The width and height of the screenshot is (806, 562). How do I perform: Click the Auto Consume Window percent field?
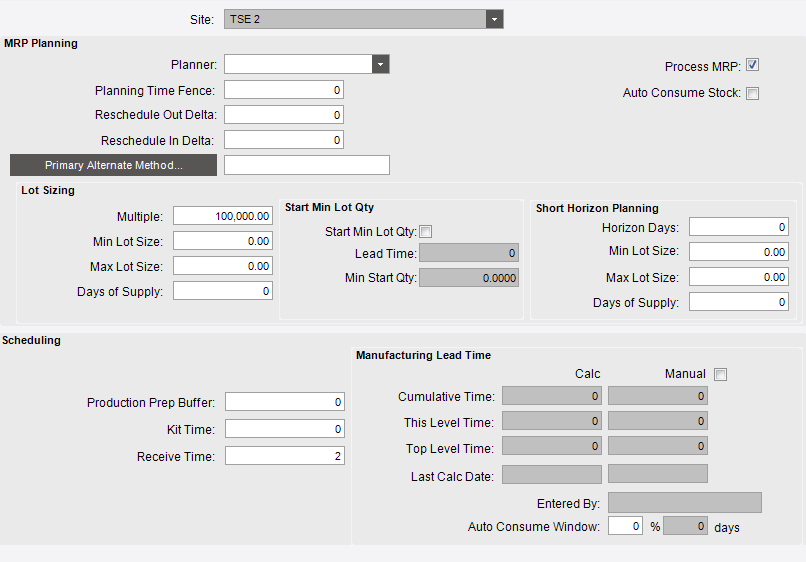pyautogui.click(x=625, y=526)
